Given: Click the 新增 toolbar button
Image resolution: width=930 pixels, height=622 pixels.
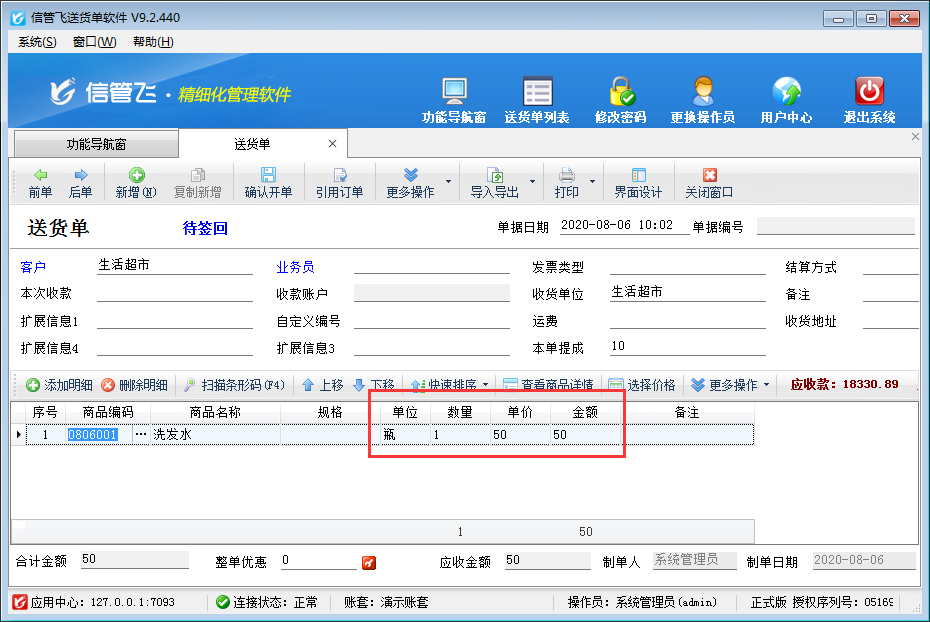Looking at the screenshot, I should click(136, 183).
